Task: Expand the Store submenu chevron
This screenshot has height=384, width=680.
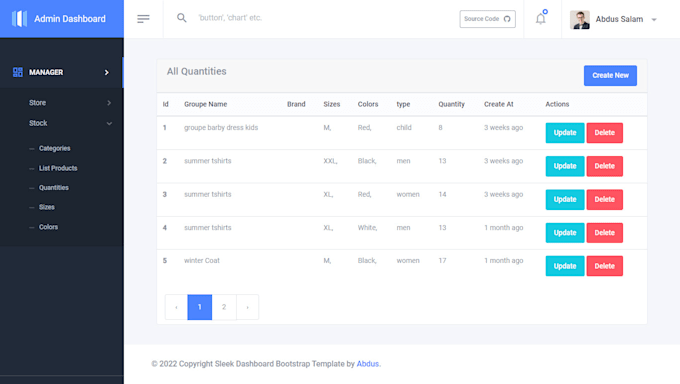Action: [109, 103]
